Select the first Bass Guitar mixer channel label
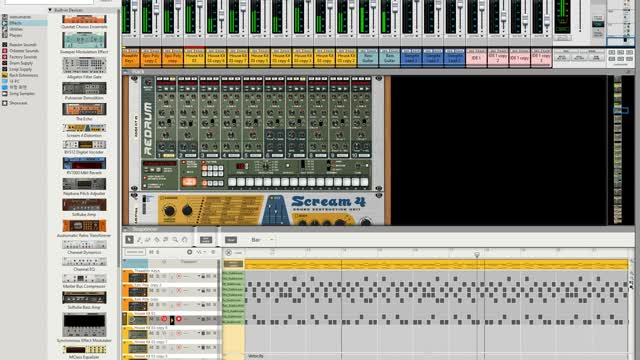The height and width of the screenshot is (360, 640). [368, 58]
